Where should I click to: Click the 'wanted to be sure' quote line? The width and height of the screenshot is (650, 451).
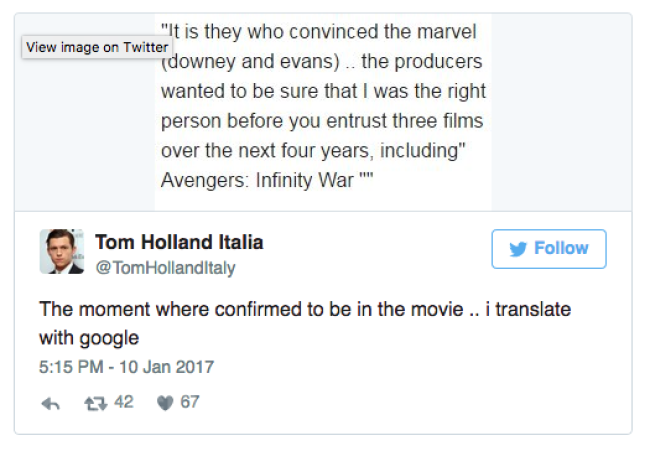pos(323,91)
